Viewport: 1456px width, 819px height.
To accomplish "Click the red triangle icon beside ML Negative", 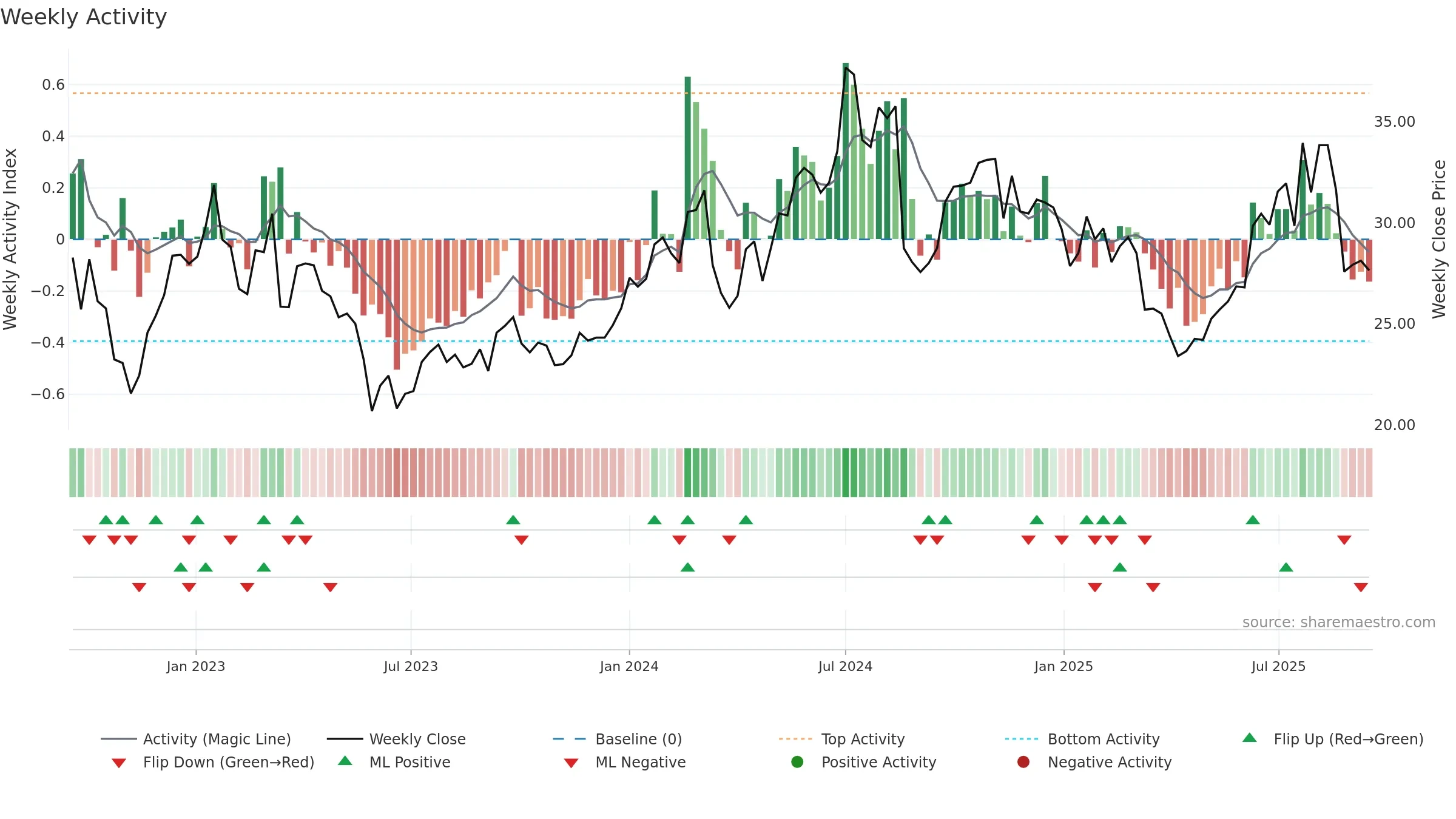I will 571,763.
